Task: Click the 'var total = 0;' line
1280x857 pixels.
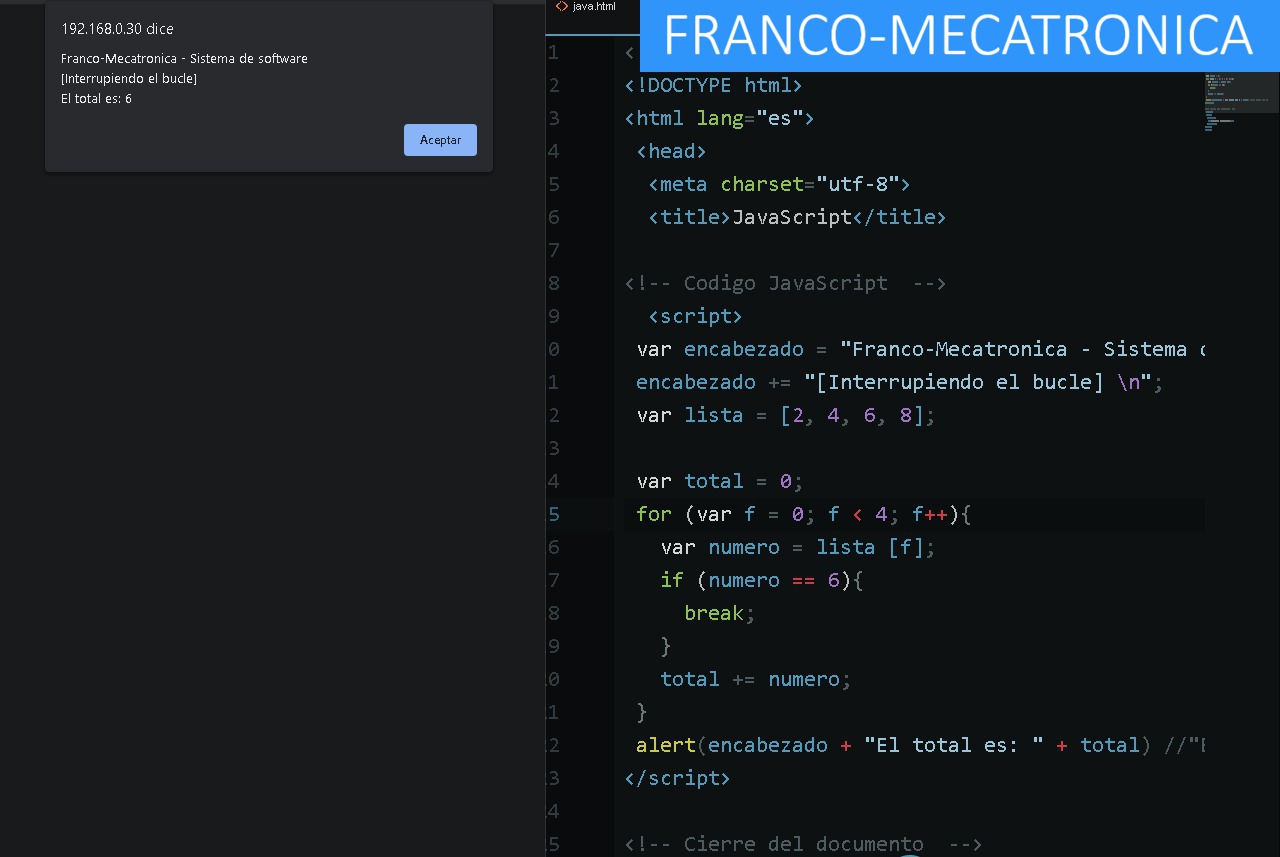Action: tap(720, 481)
